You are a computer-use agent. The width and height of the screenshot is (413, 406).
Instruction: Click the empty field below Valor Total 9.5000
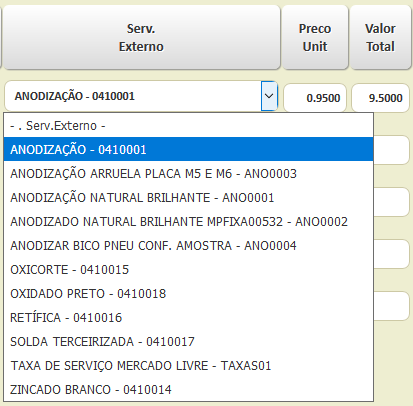(391, 150)
